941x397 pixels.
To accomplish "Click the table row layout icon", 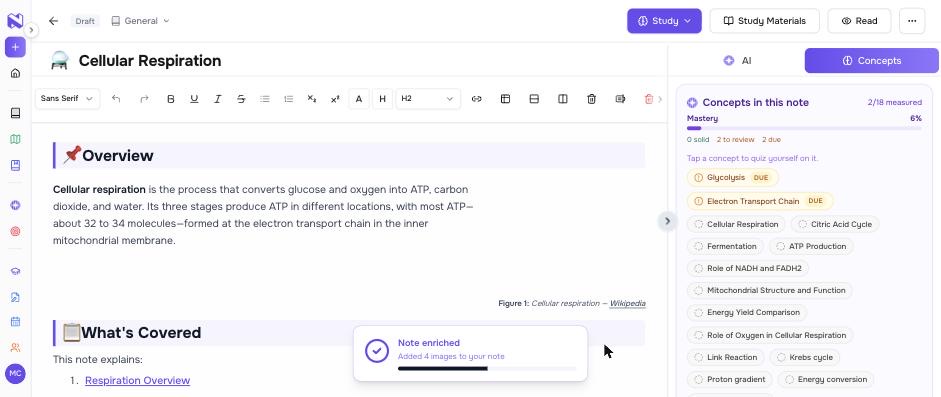I will pyautogui.click(x=534, y=99).
